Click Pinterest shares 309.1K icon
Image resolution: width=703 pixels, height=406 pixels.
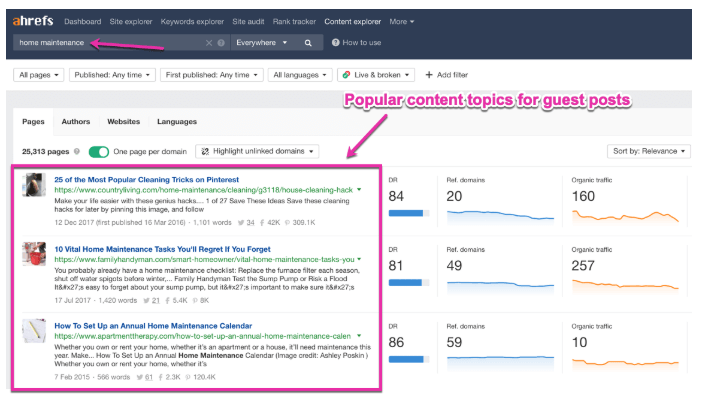click(x=287, y=223)
